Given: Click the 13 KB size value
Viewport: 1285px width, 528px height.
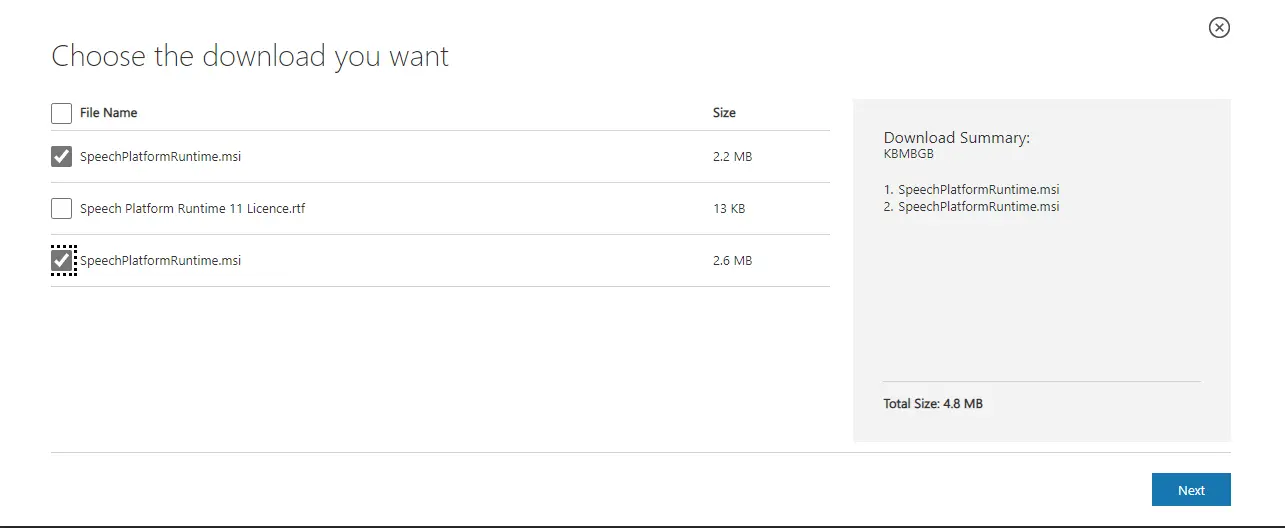Looking at the screenshot, I should [729, 209].
